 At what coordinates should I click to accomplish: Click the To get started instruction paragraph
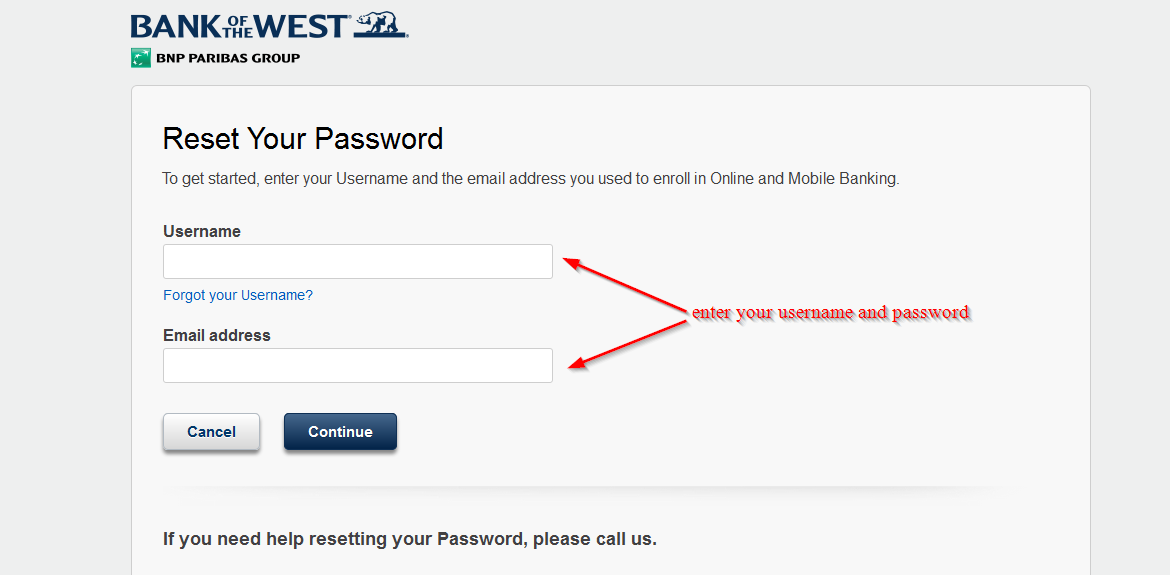531,180
